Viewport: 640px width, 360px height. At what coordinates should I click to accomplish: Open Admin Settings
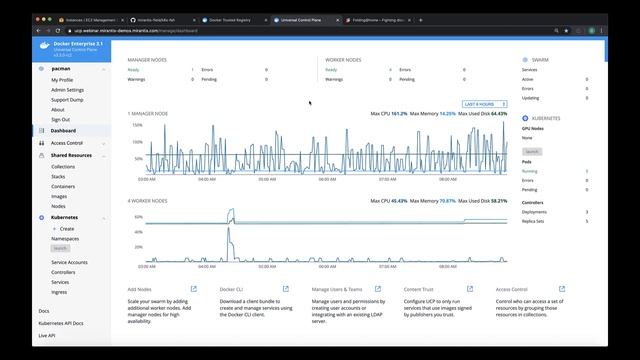(67, 90)
